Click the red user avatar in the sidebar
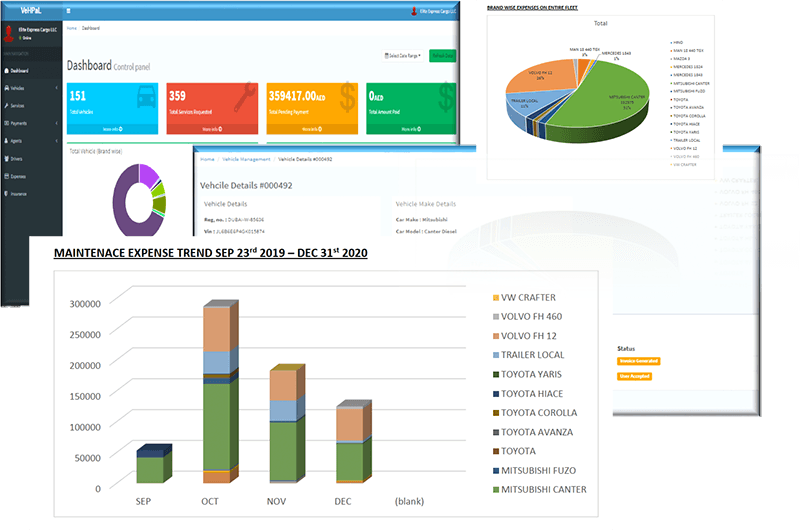 coord(8,34)
